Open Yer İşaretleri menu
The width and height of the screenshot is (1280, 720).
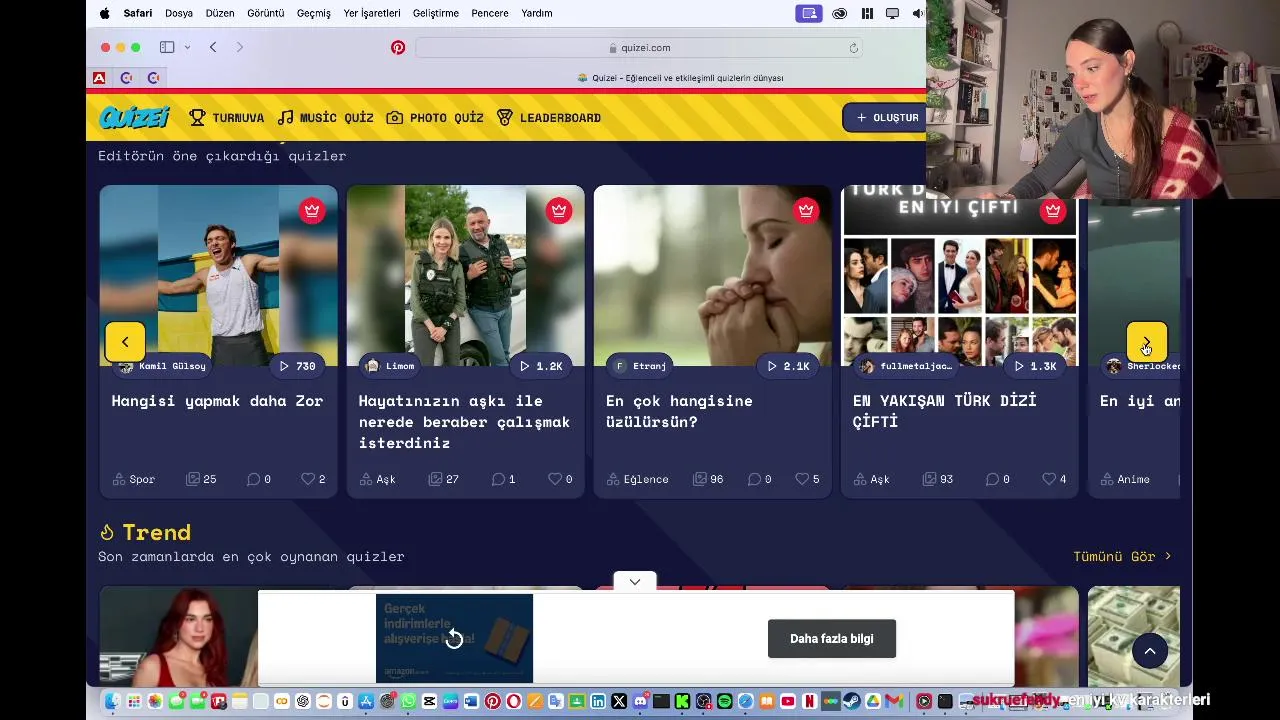372,13
